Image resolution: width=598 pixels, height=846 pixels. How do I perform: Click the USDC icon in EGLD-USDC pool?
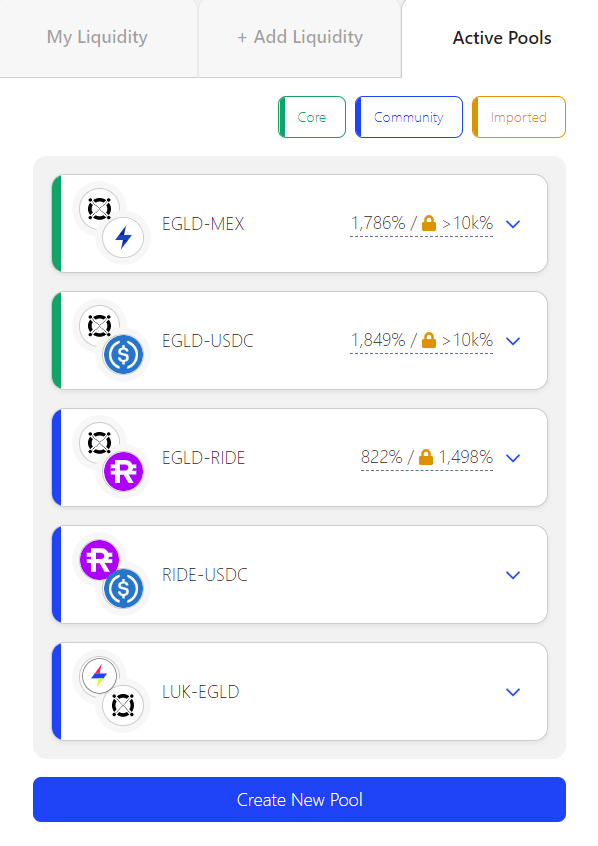(x=123, y=354)
